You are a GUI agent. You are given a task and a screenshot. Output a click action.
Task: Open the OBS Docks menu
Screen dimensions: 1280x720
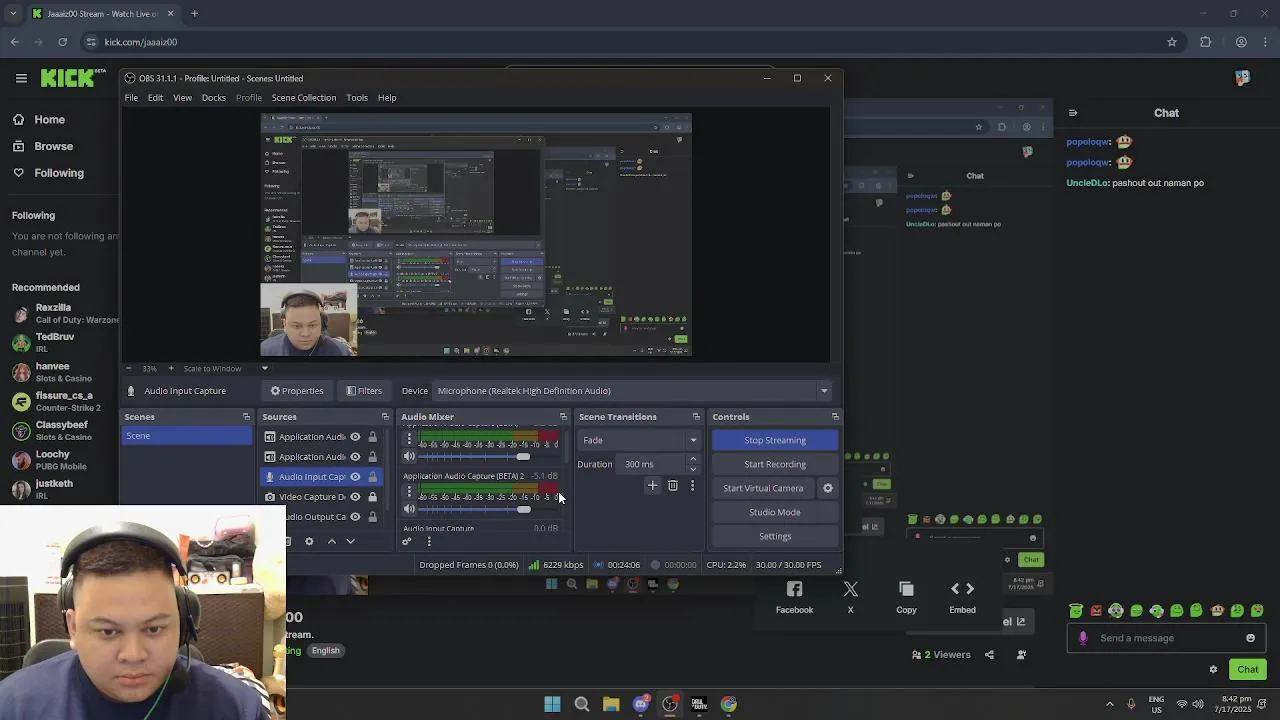point(213,98)
